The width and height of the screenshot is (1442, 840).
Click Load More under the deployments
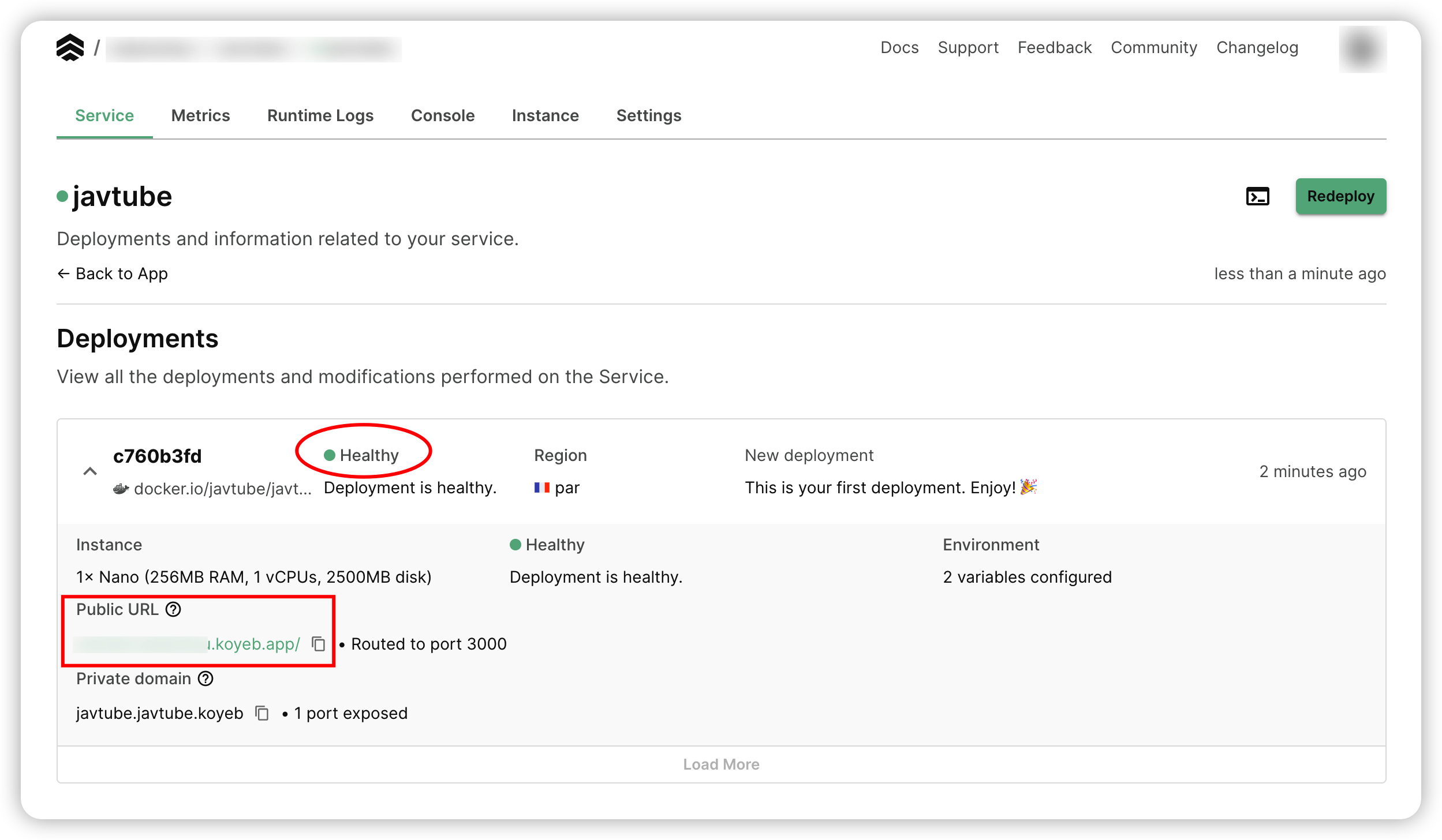[721, 764]
